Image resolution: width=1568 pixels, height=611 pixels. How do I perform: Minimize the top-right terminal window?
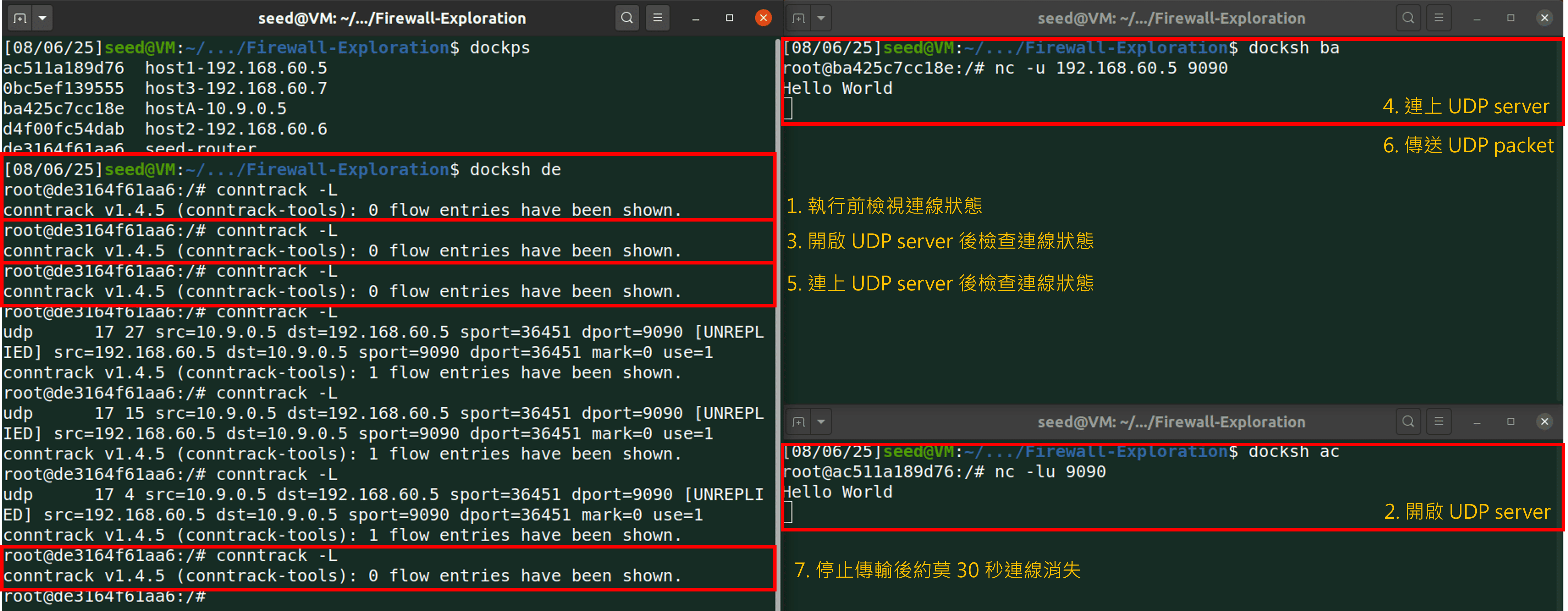pos(1477,18)
